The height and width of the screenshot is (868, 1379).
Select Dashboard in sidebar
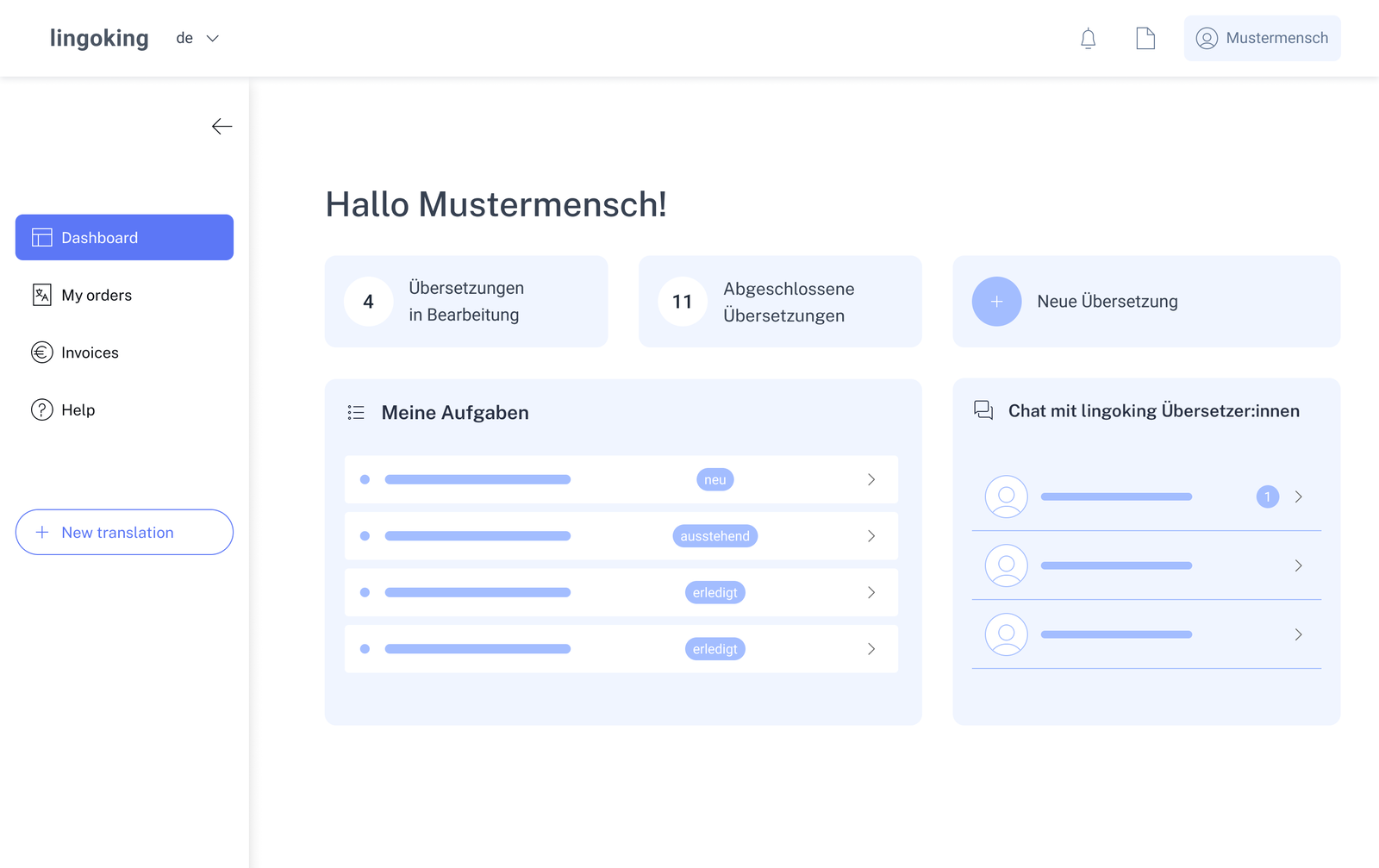124,237
